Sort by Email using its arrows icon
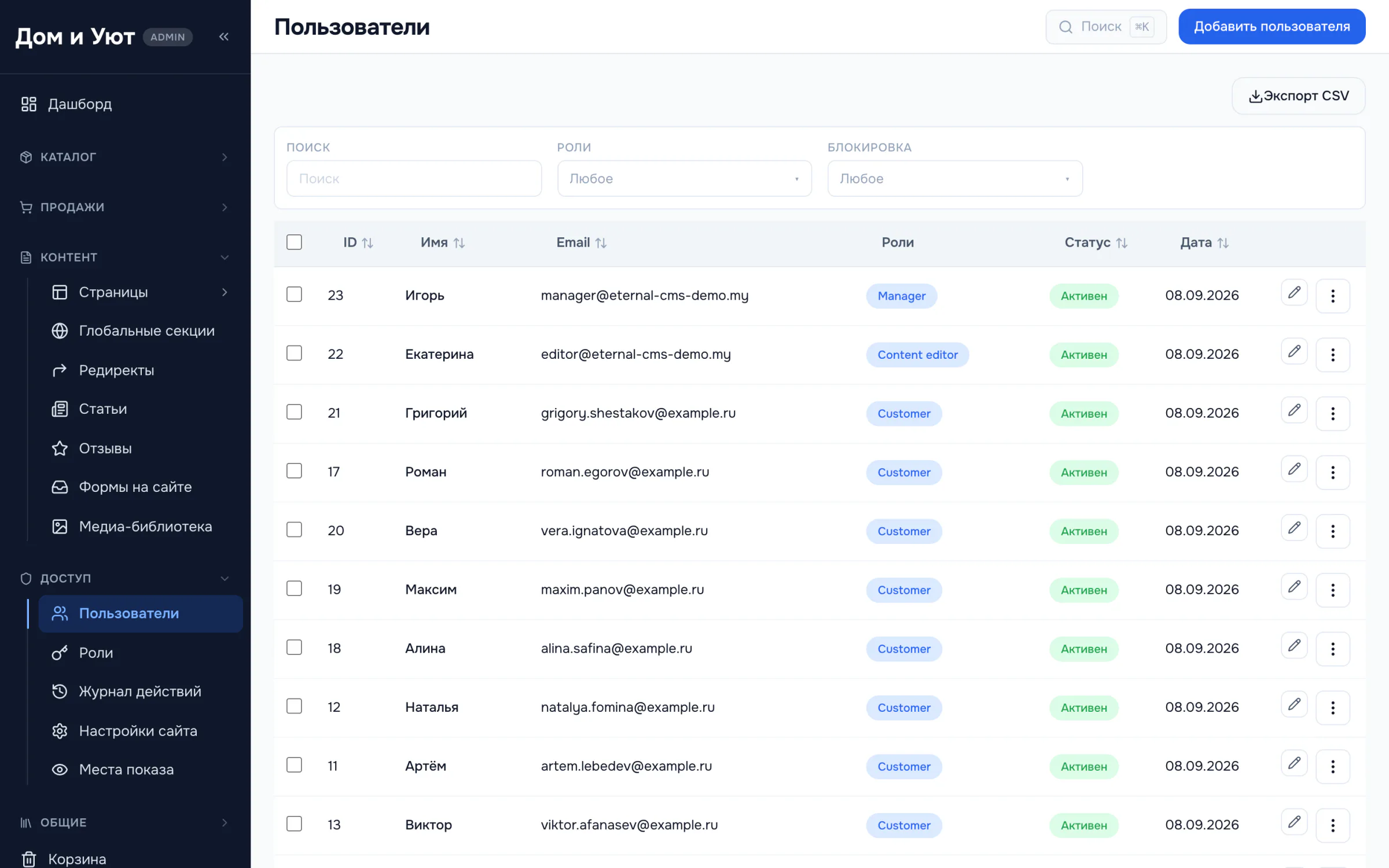The image size is (1389, 868). [601, 243]
